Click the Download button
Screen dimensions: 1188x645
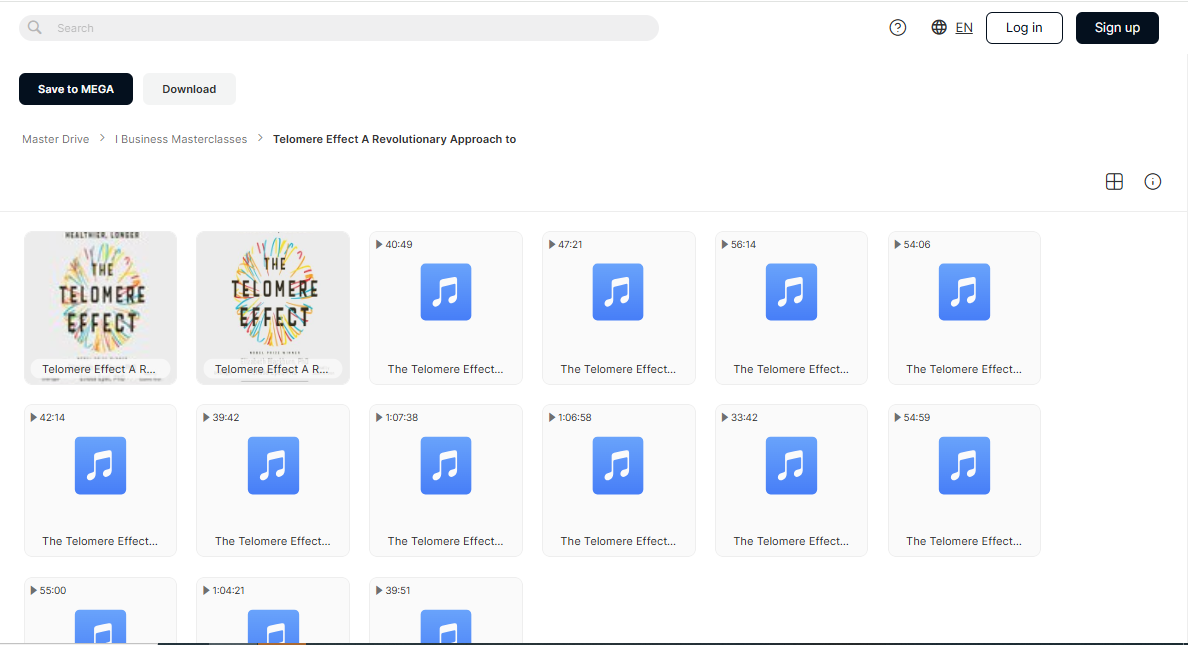[x=189, y=89]
